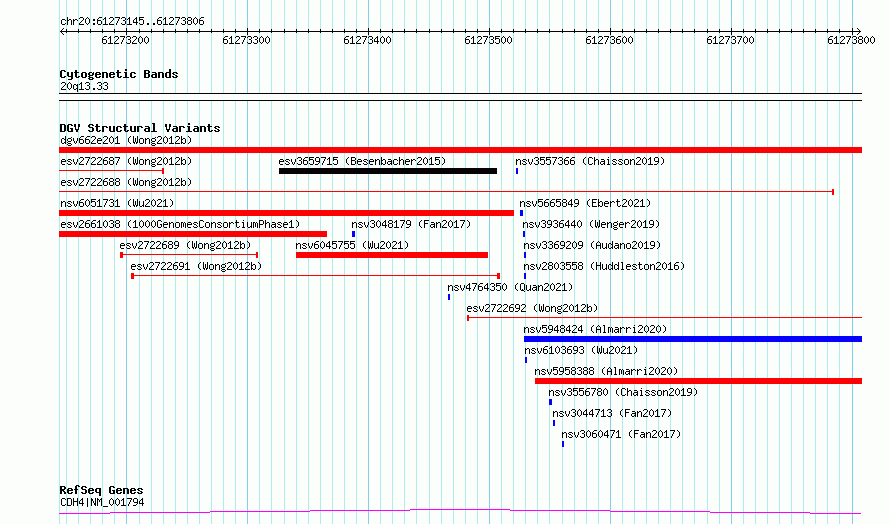Open nsv3556780 (Chaisson2019) variant label
The width and height of the screenshot is (890, 524).
(x=623, y=392)
